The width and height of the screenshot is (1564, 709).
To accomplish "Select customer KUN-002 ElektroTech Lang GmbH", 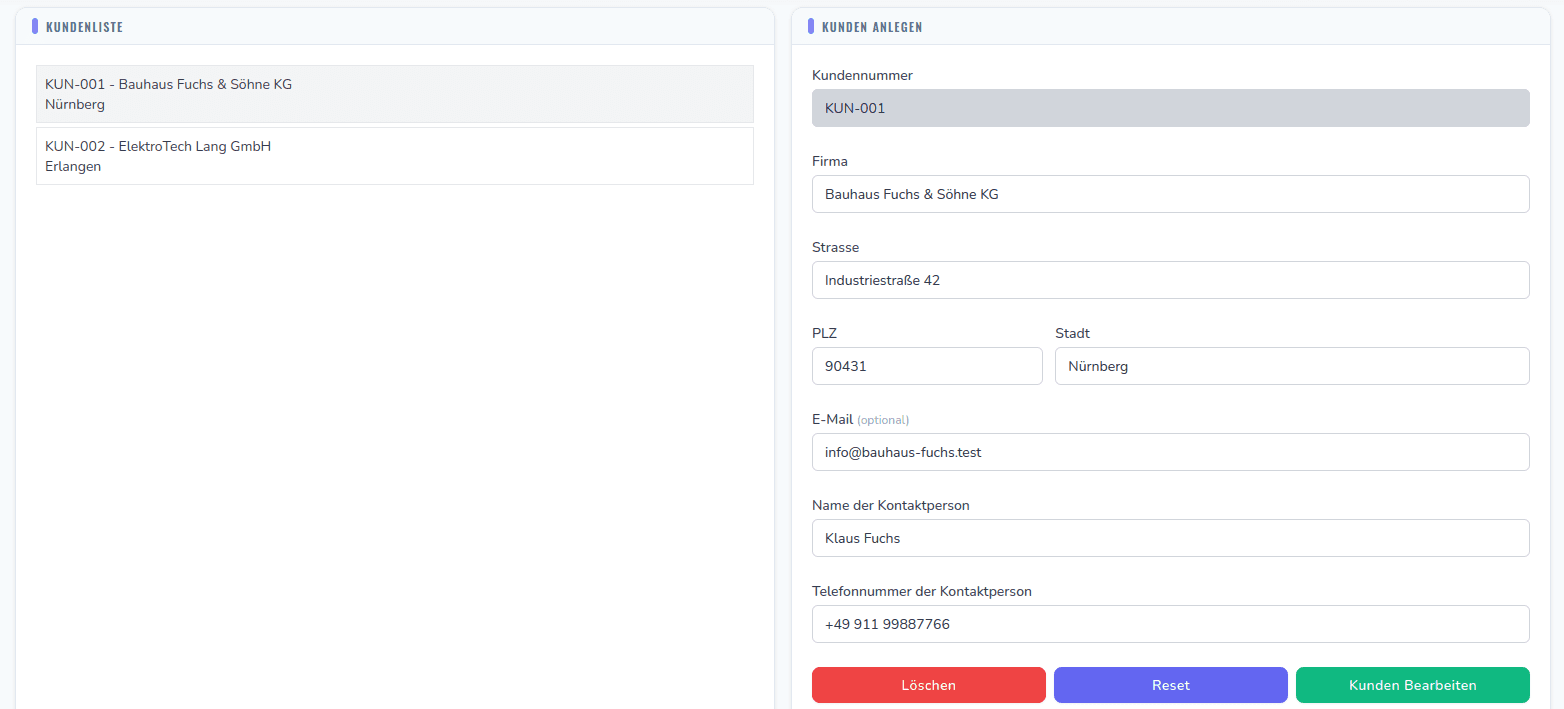I will (x=395, y=155).
